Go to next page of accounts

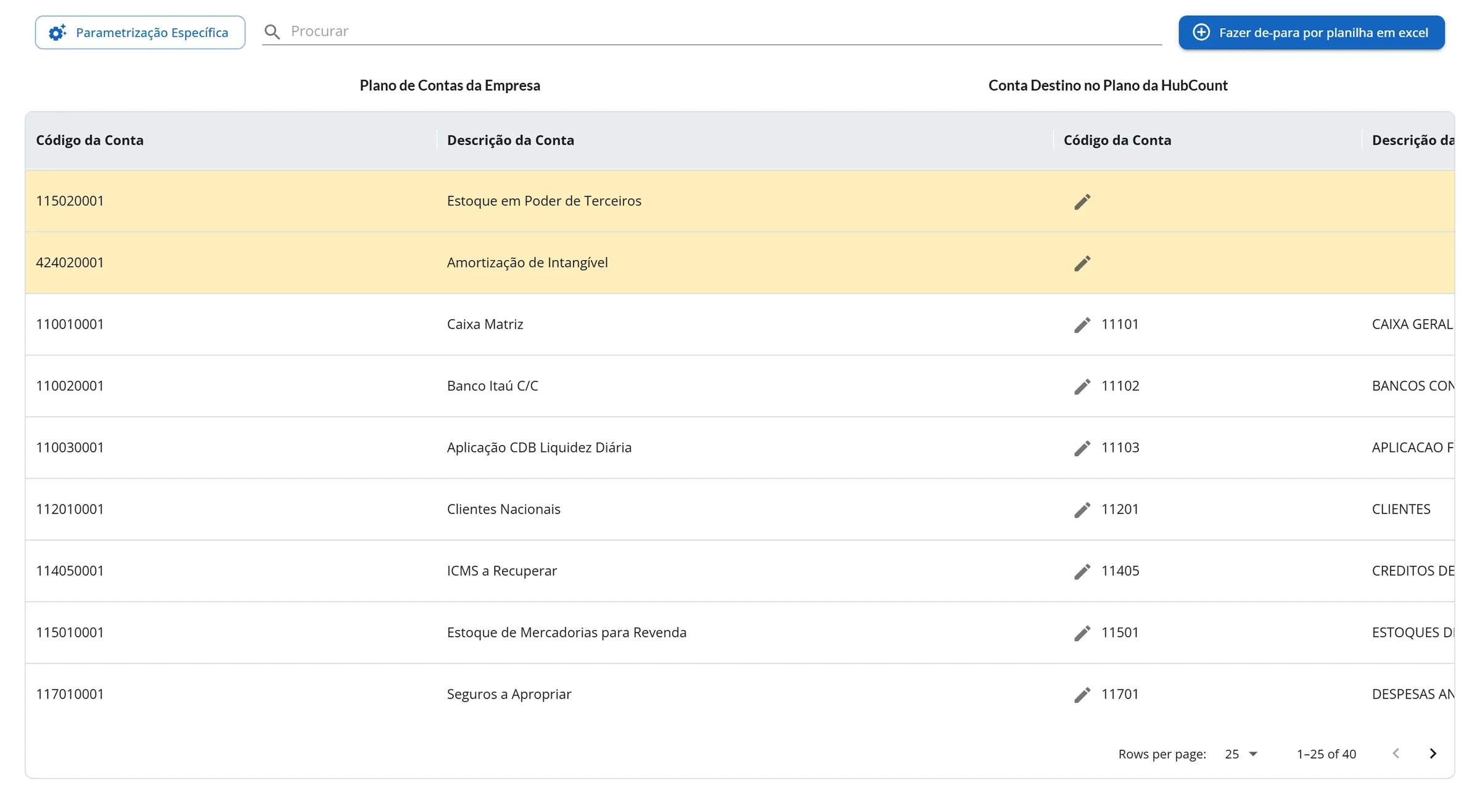pos(1433,753)
